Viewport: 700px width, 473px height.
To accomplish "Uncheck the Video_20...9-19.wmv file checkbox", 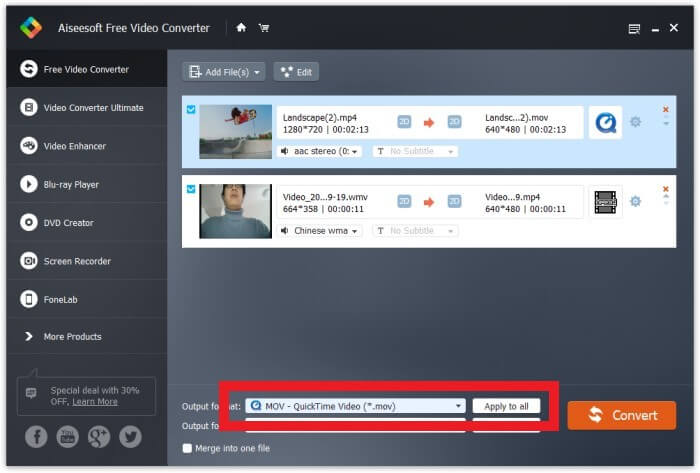I will [191, 189].
